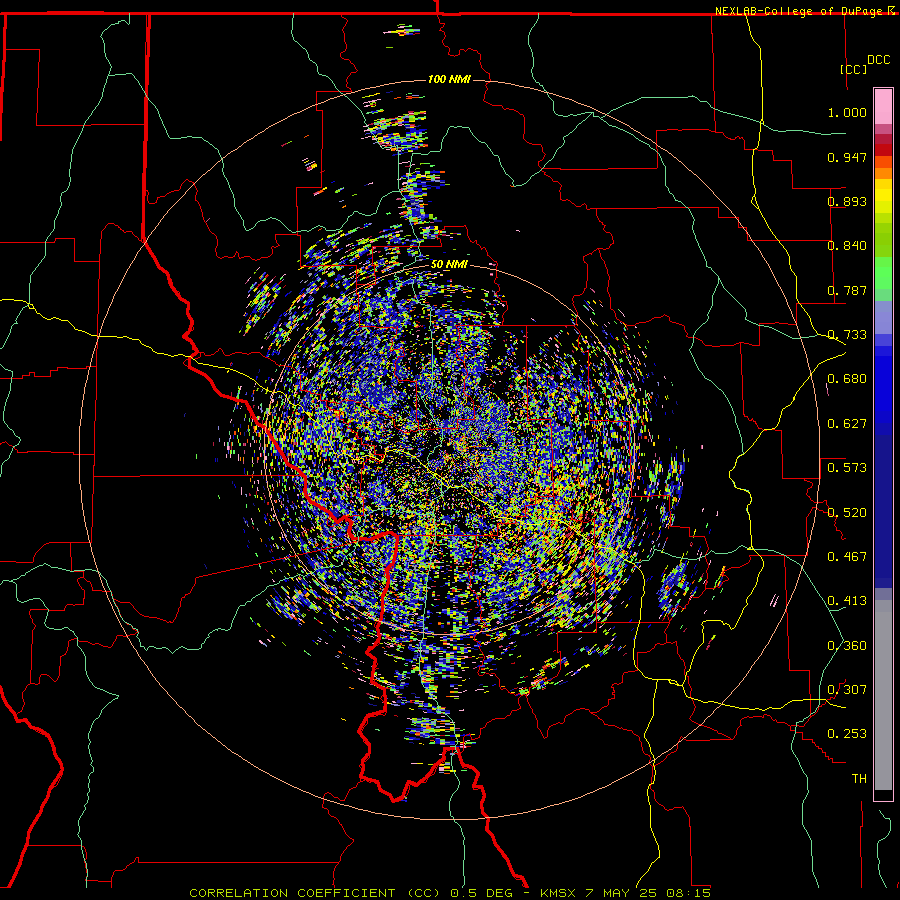Screen dimensions: 900x900
Task: Select the 0.573 scale value
Action: coord(847,467)
